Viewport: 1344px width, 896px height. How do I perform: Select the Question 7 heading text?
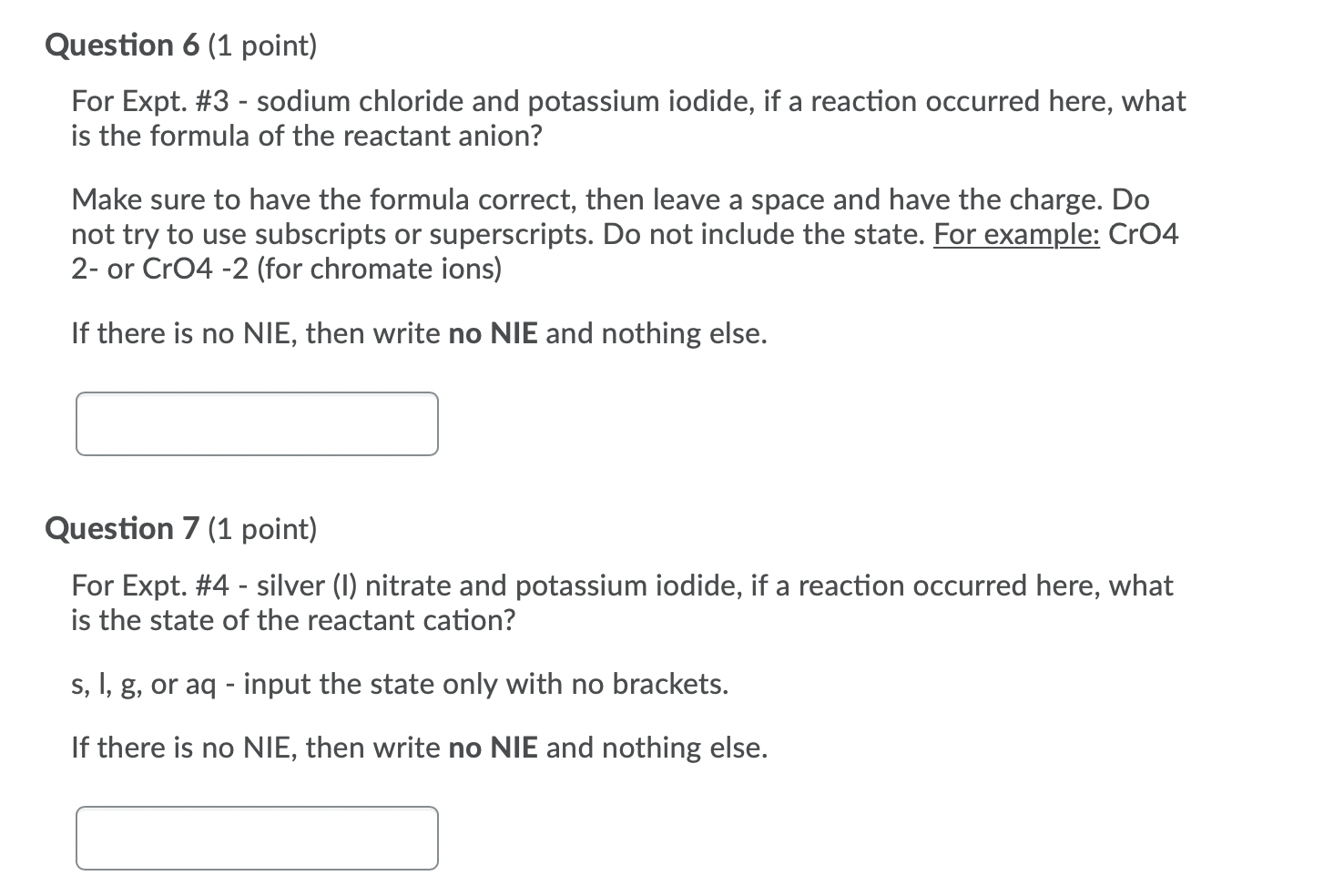pyautogui.click(x=121, y=528)
